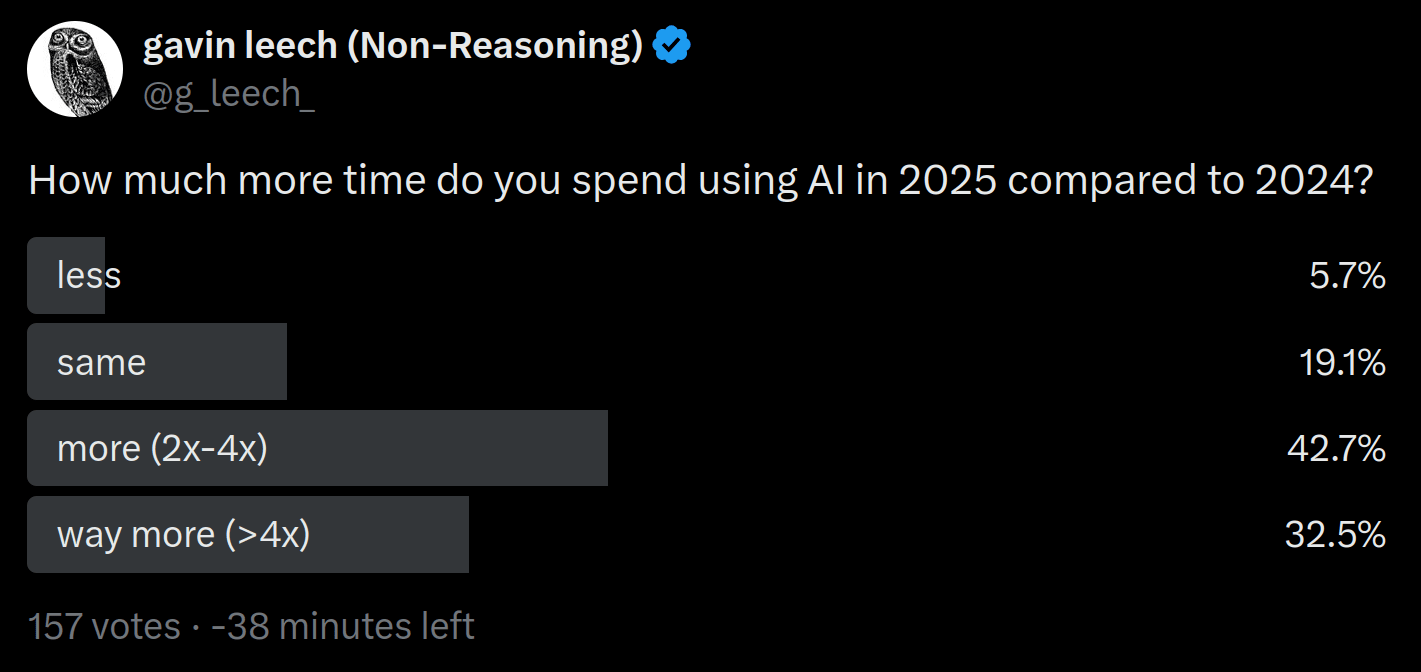Select the 'less' poll option label
This screenshot has height=672, width=1421.
point(89,275)
